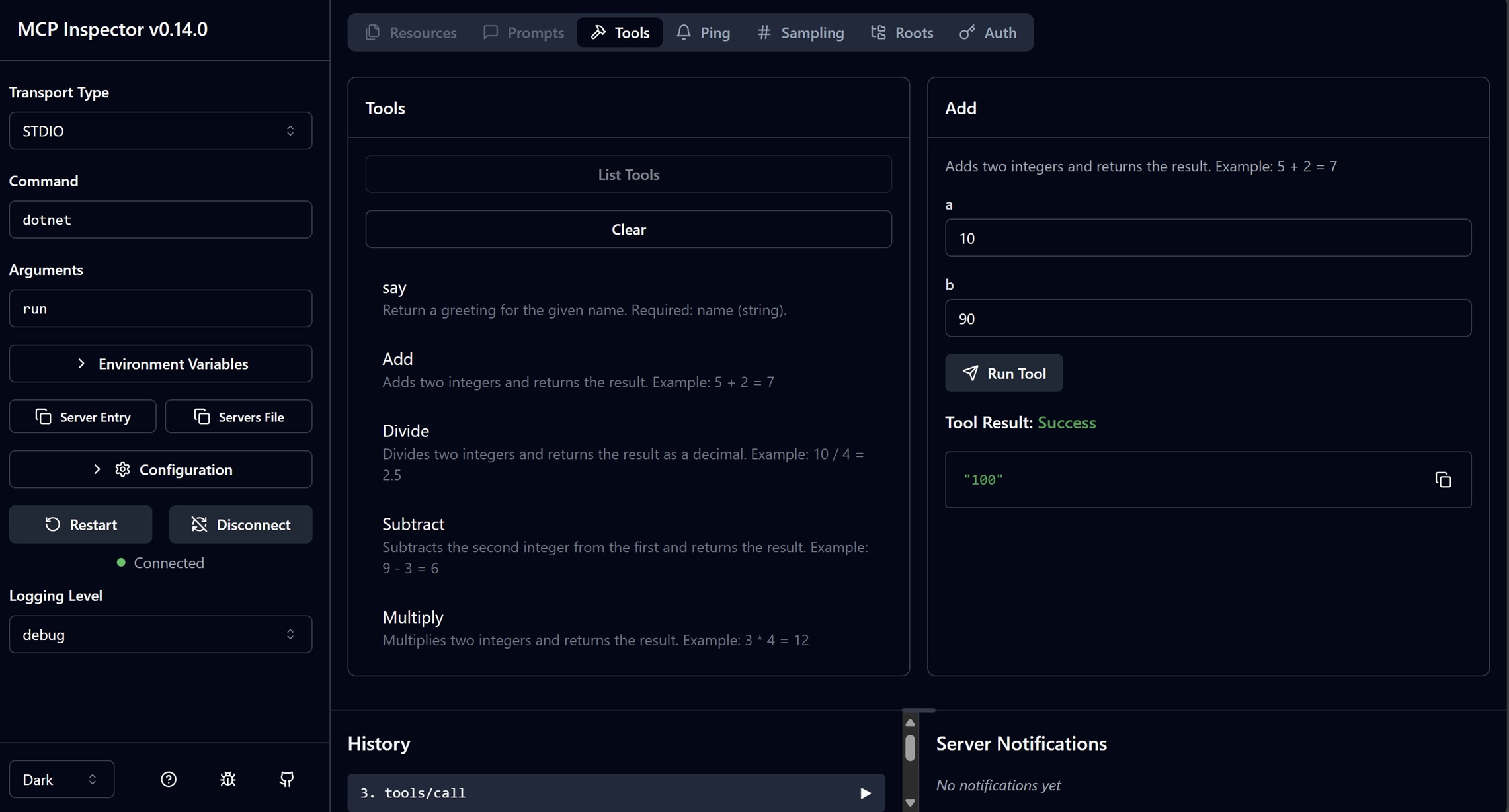Copy Servers File to clipboard
Screen dimensions: 1509x812
(x=239, y=417)
